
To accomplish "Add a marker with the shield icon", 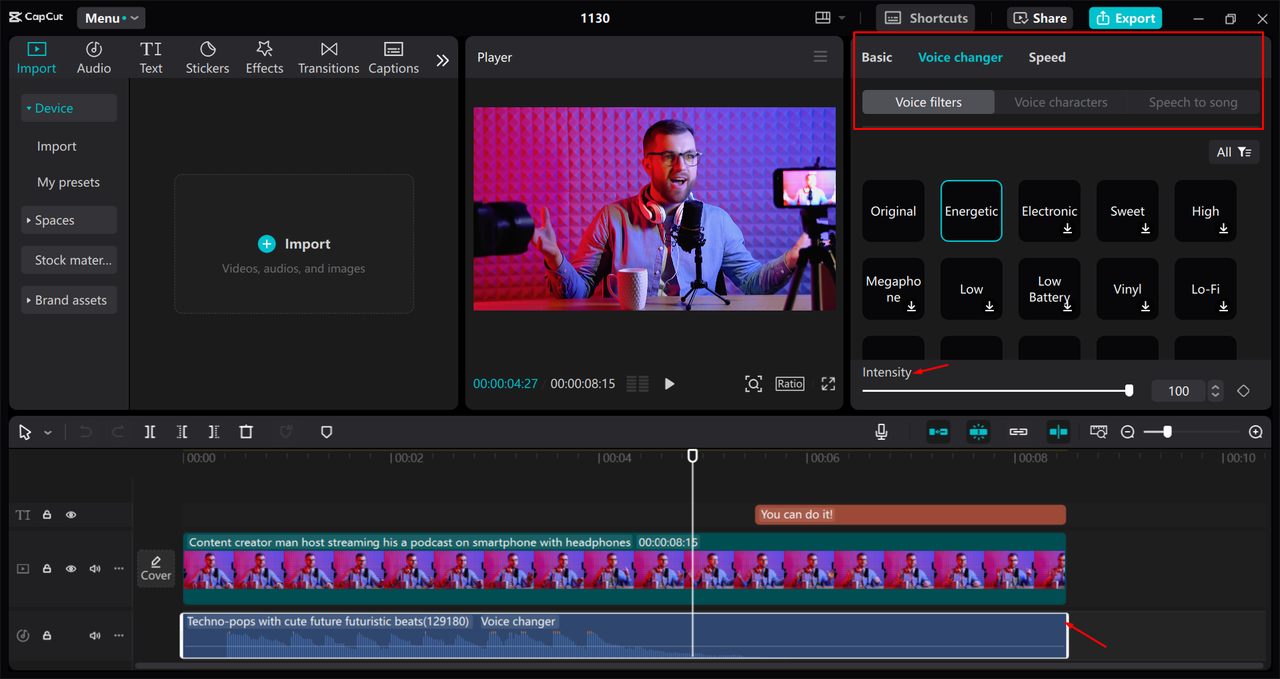I will 326,432.
